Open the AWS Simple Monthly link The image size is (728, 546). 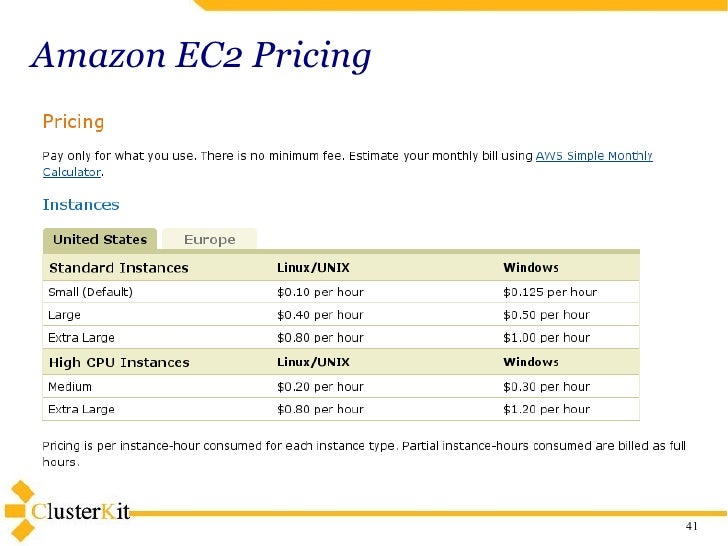point(594,156)
